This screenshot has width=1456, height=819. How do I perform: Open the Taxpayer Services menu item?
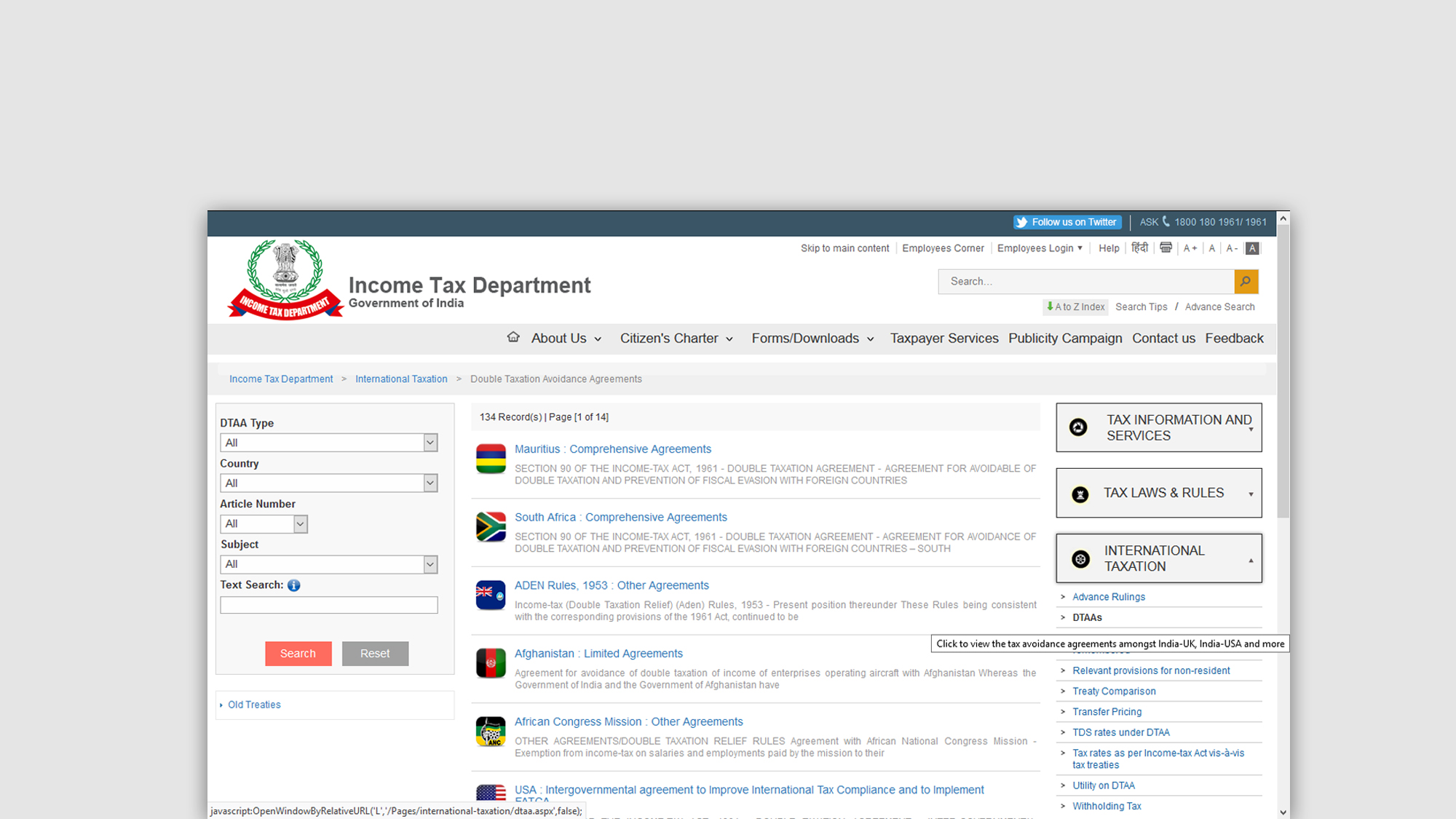[943, 339]
